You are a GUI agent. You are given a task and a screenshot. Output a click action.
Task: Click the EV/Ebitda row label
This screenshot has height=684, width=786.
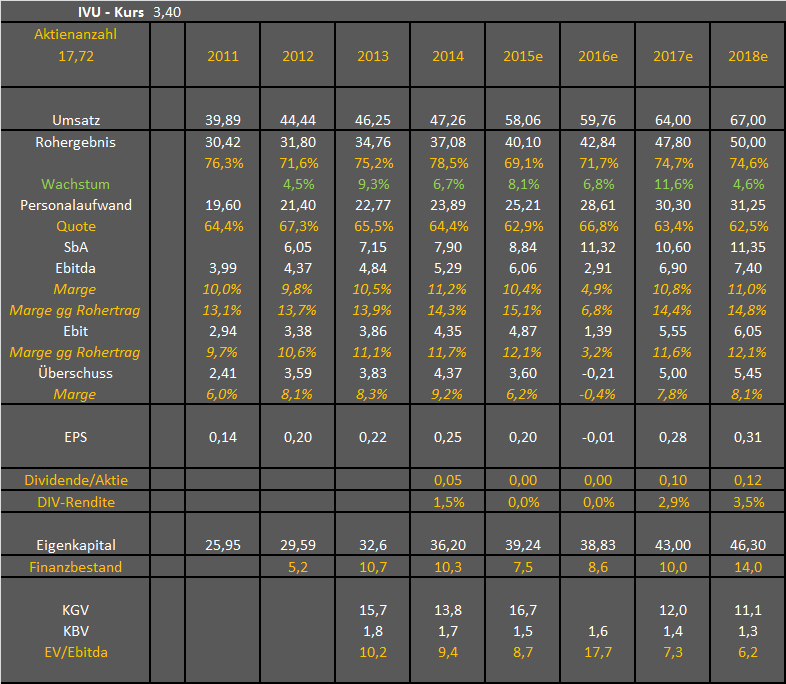click(76, 652)
